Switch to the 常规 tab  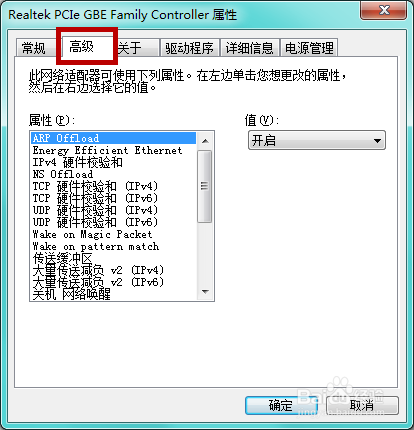[x=35, y=48]
